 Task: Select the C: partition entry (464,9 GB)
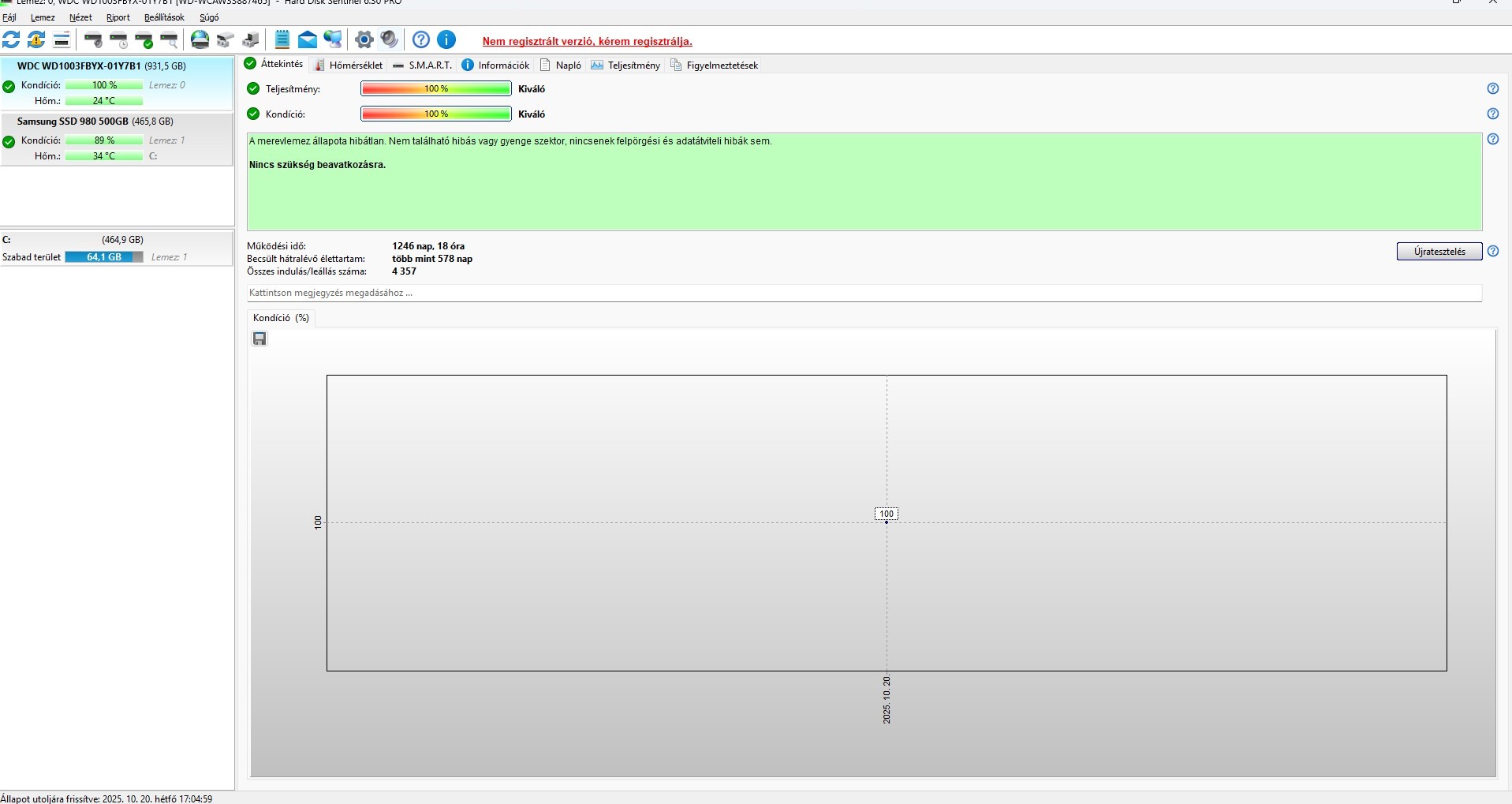117,249
